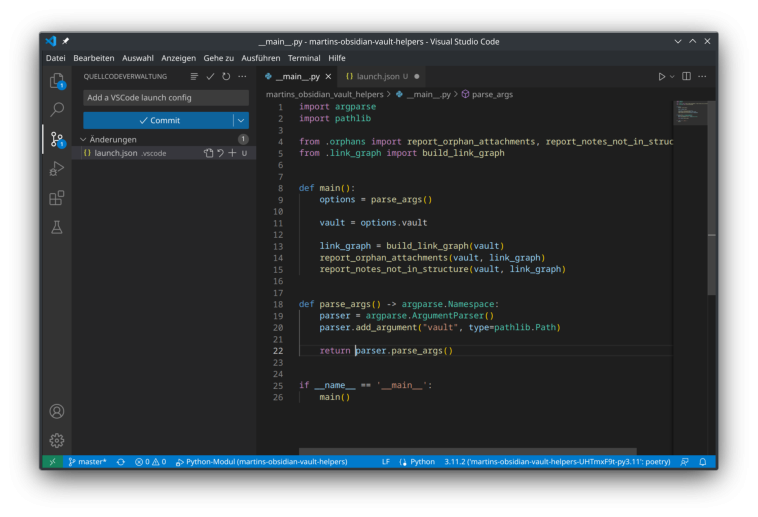Refresh the source control panel
The image size is (758, 517).
click(226, 76)
